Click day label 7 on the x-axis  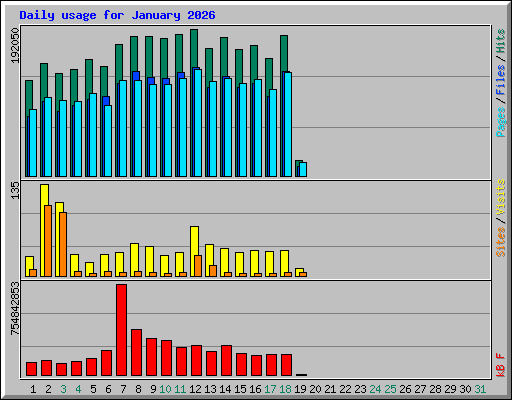(x=123, y=389)
